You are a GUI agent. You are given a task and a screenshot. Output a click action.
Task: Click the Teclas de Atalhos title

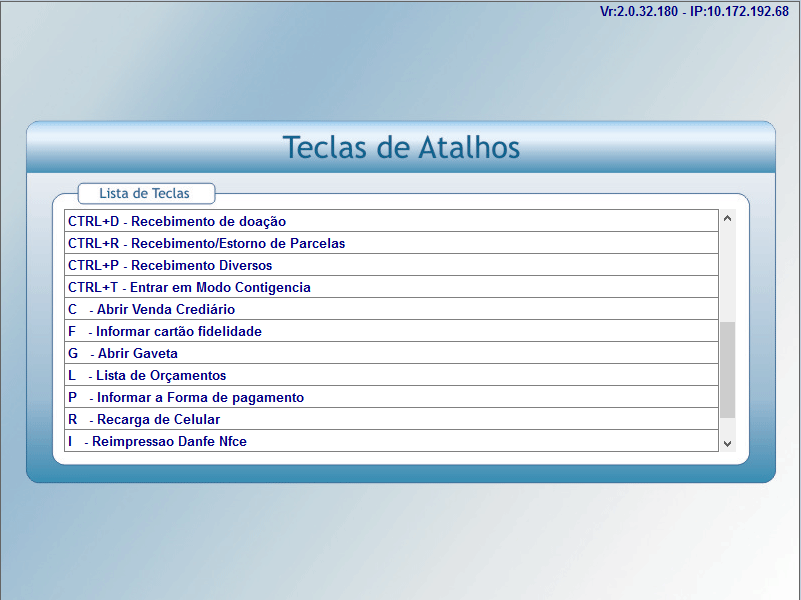click(401, 148)
